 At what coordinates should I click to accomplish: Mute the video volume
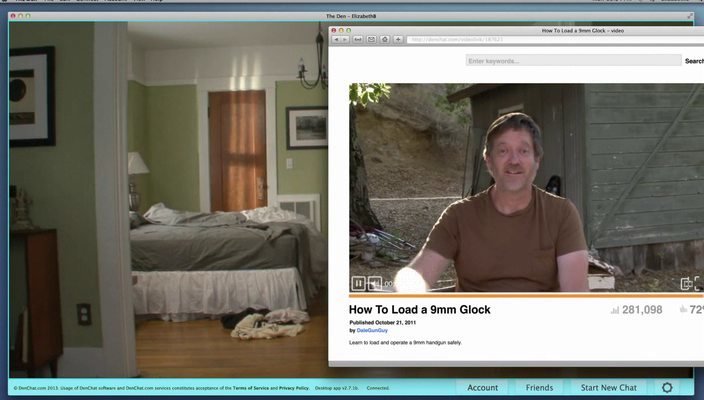point(375,283)
